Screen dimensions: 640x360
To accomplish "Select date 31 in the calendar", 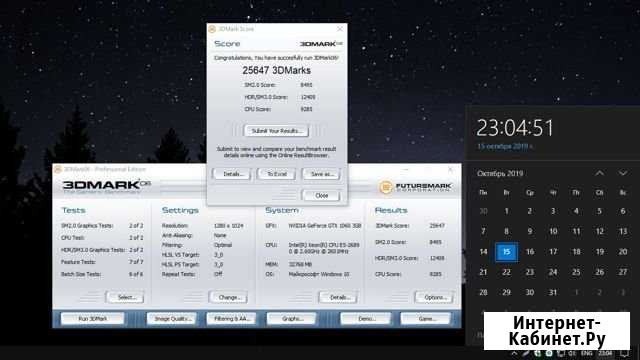I will (x=553, y=293).
